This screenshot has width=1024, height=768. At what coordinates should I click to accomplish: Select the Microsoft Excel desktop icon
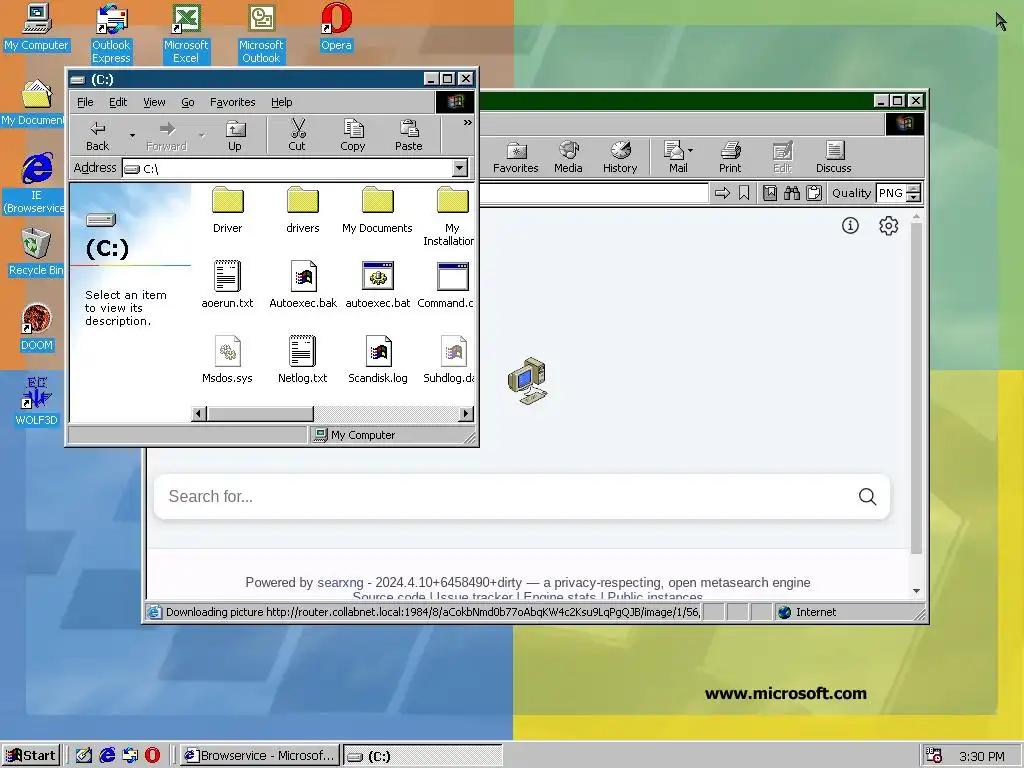[x=186, y=33]
